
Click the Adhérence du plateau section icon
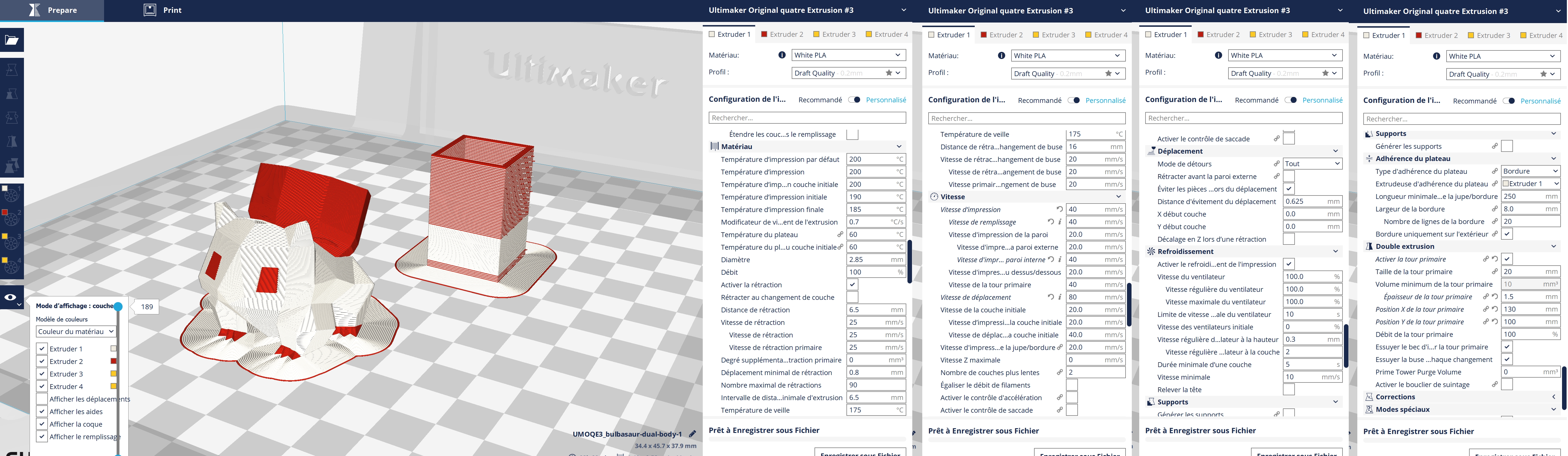coord(1369,159)
